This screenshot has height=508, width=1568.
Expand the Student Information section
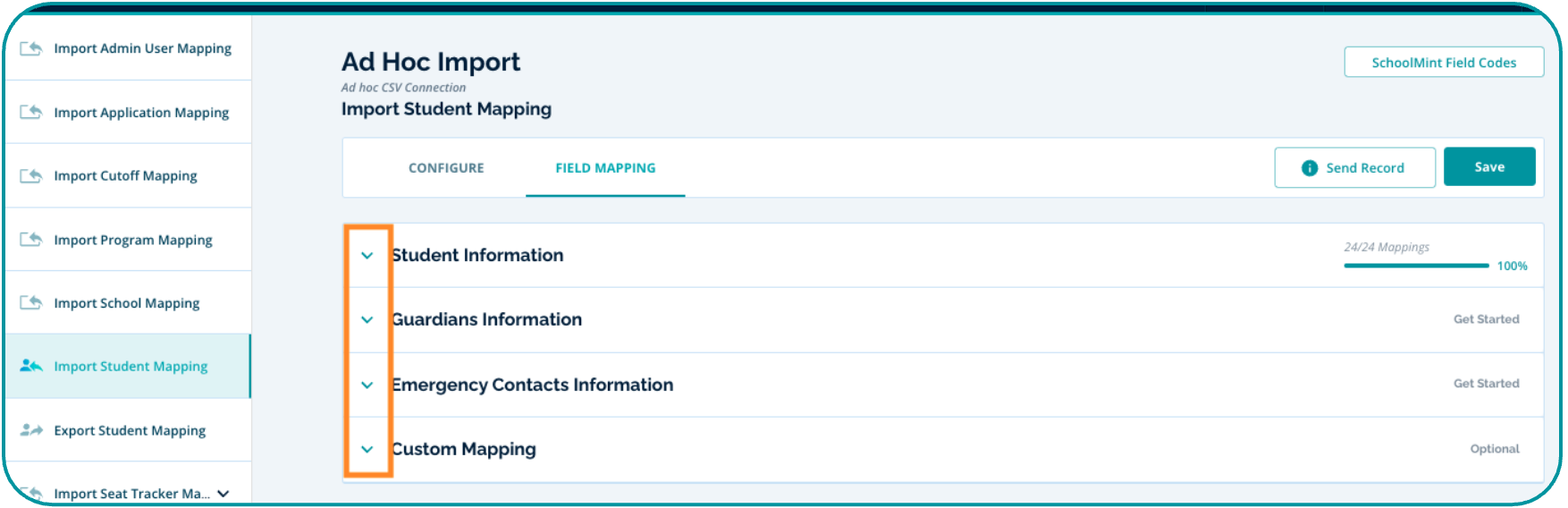coord(367,256)
